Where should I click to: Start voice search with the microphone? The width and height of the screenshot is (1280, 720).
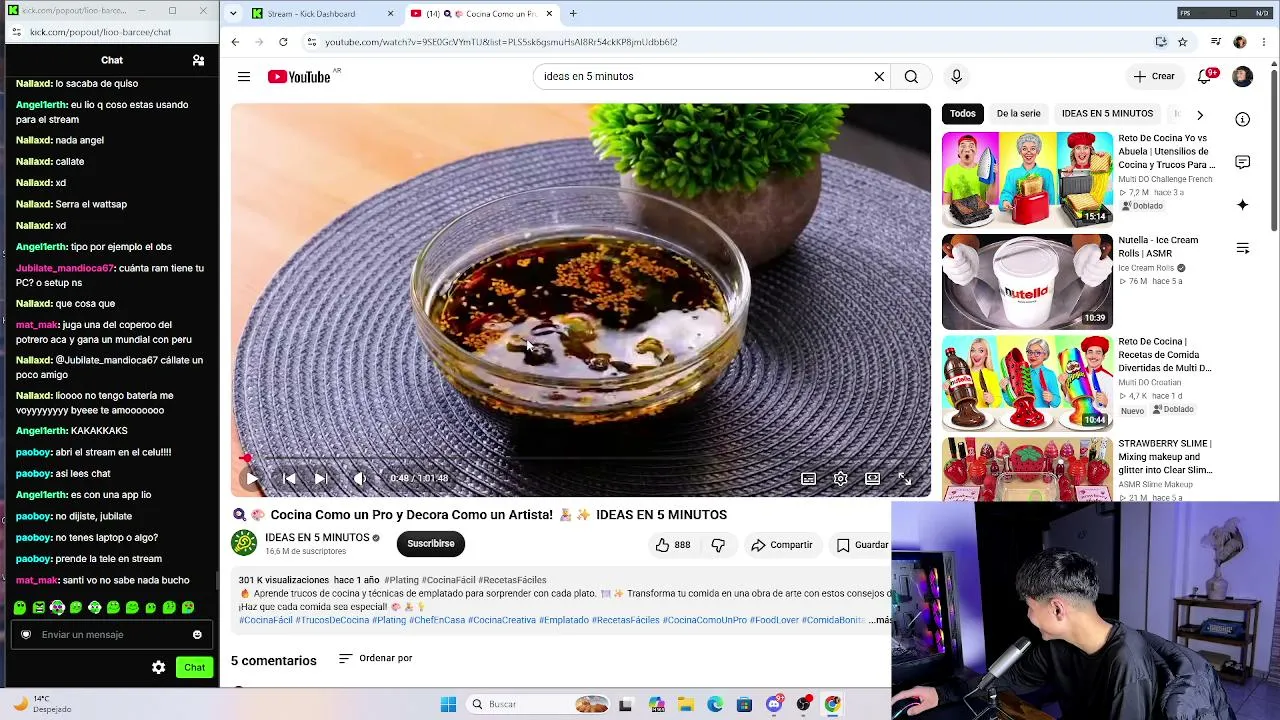956,76
